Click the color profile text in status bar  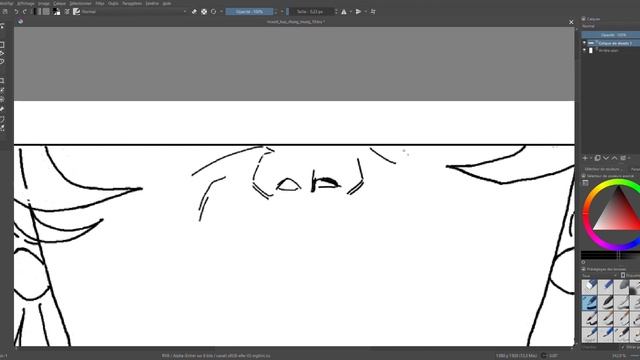point(216,356)
